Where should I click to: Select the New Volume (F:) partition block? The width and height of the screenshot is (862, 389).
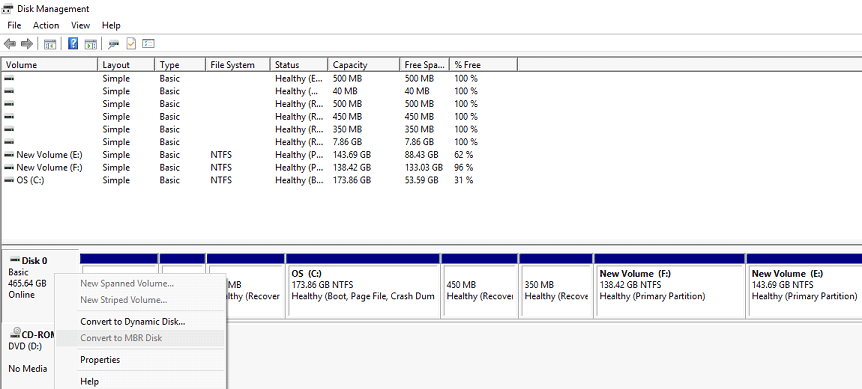(x=670, y=286)
